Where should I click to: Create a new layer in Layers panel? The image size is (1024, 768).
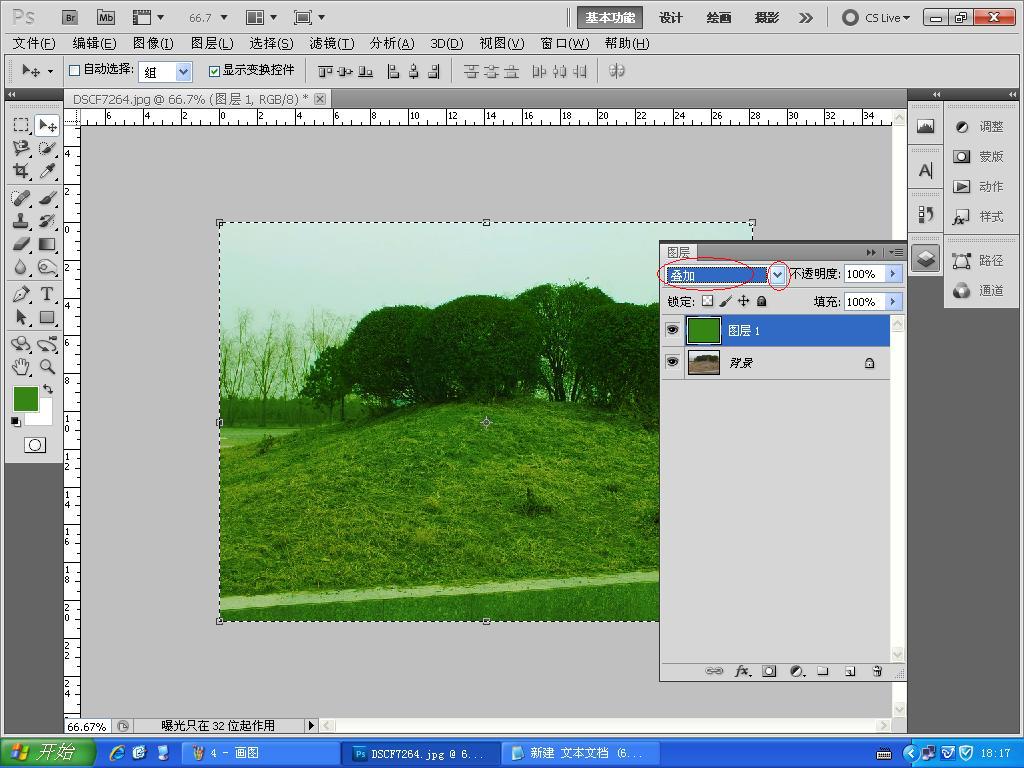pos(850,671)
